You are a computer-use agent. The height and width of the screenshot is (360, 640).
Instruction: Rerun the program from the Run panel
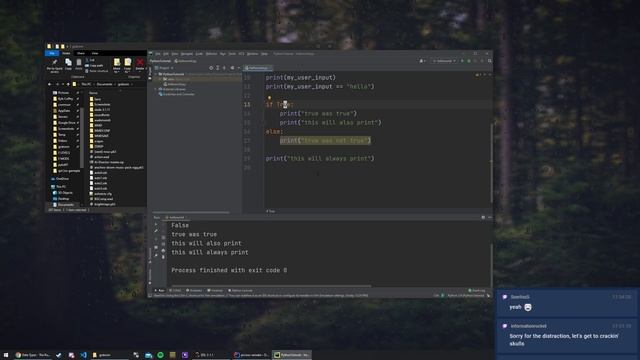pyautogui.click(x=156, y=224)
